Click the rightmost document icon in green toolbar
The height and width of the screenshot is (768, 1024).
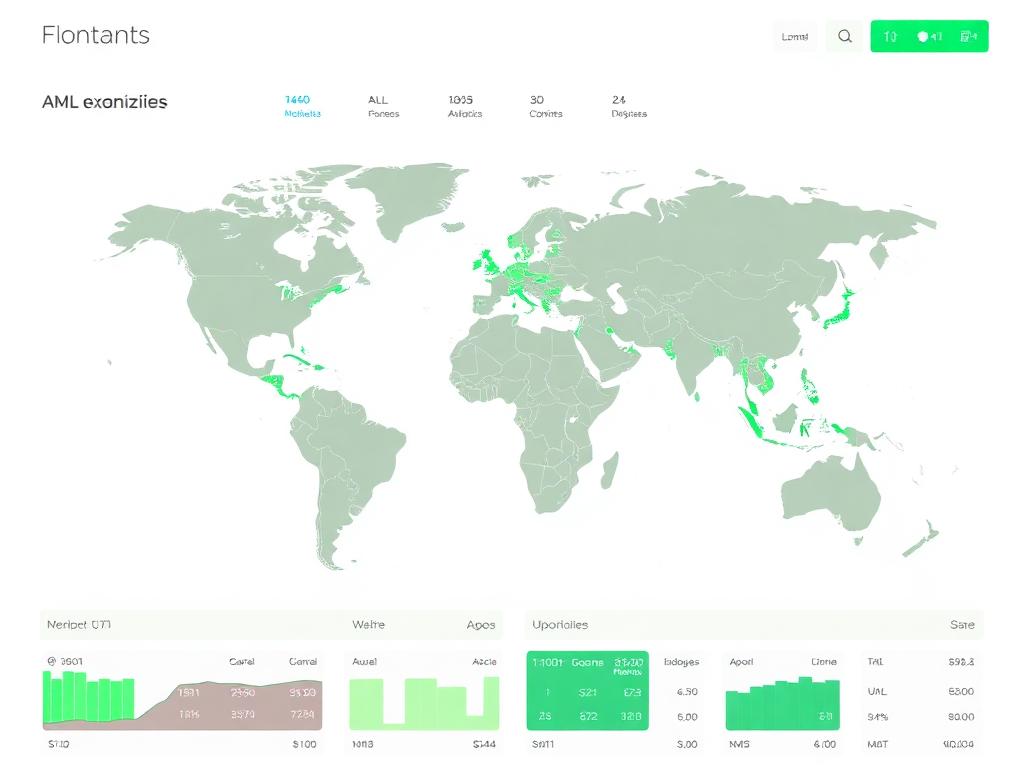tap(967, 37)
